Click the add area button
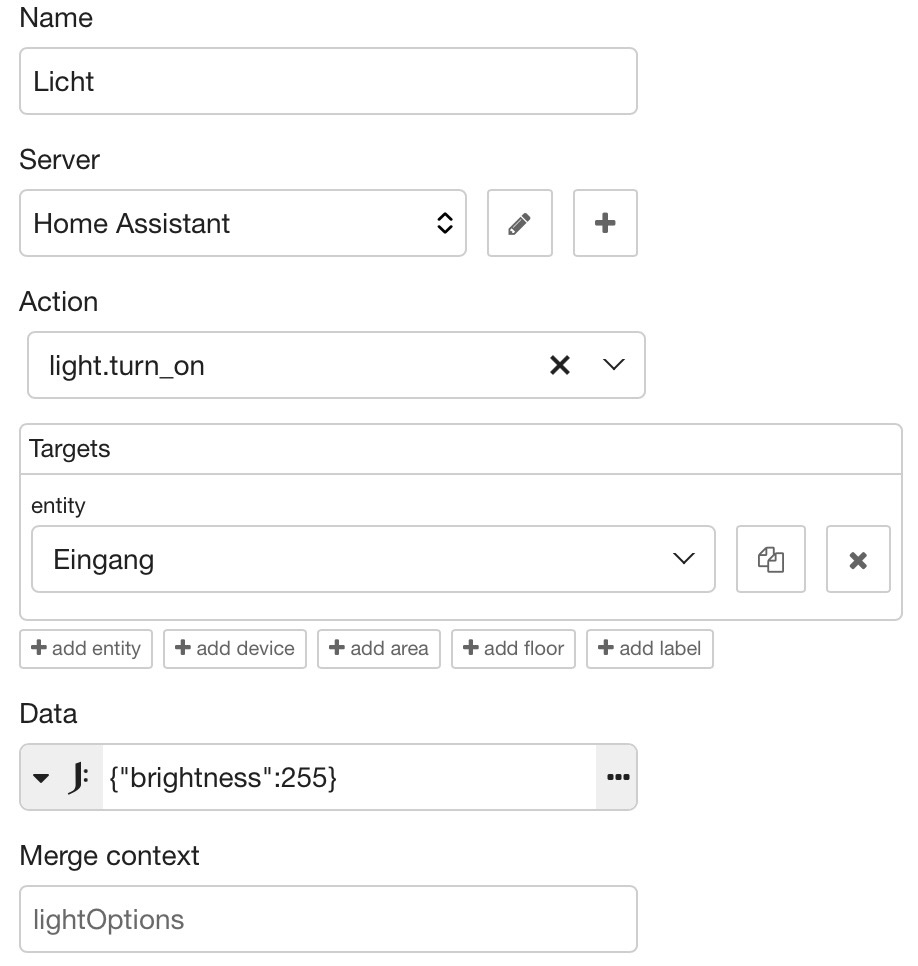This screenshot has height=966, width=918. click(x=379, y=649)
